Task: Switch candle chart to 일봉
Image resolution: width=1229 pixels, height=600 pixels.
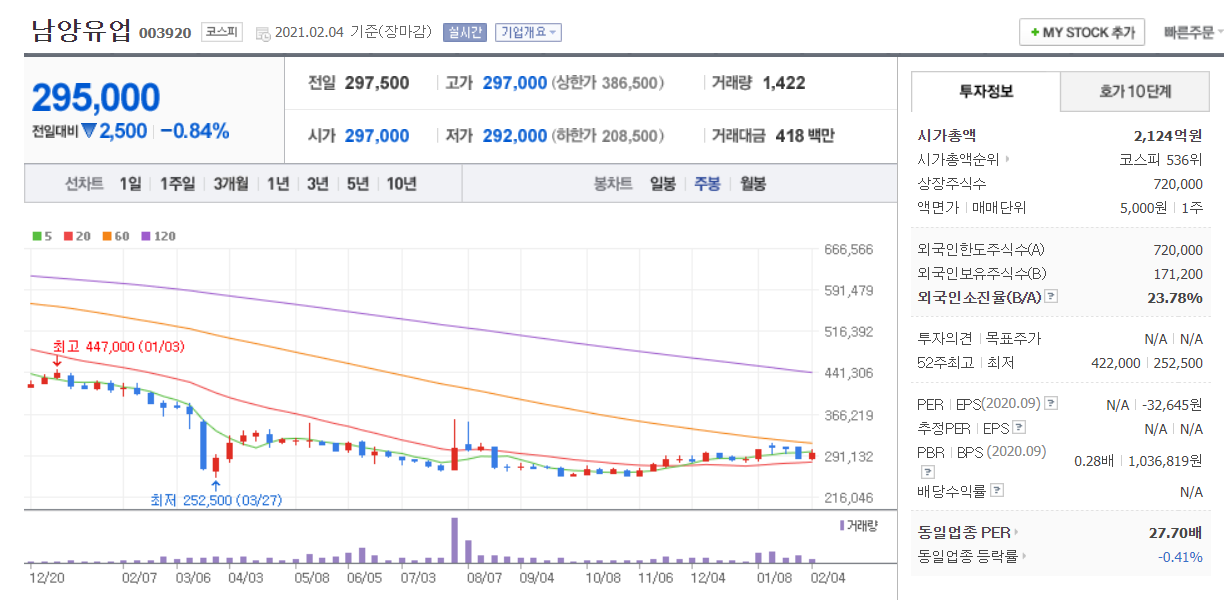Action: point(663,184)
